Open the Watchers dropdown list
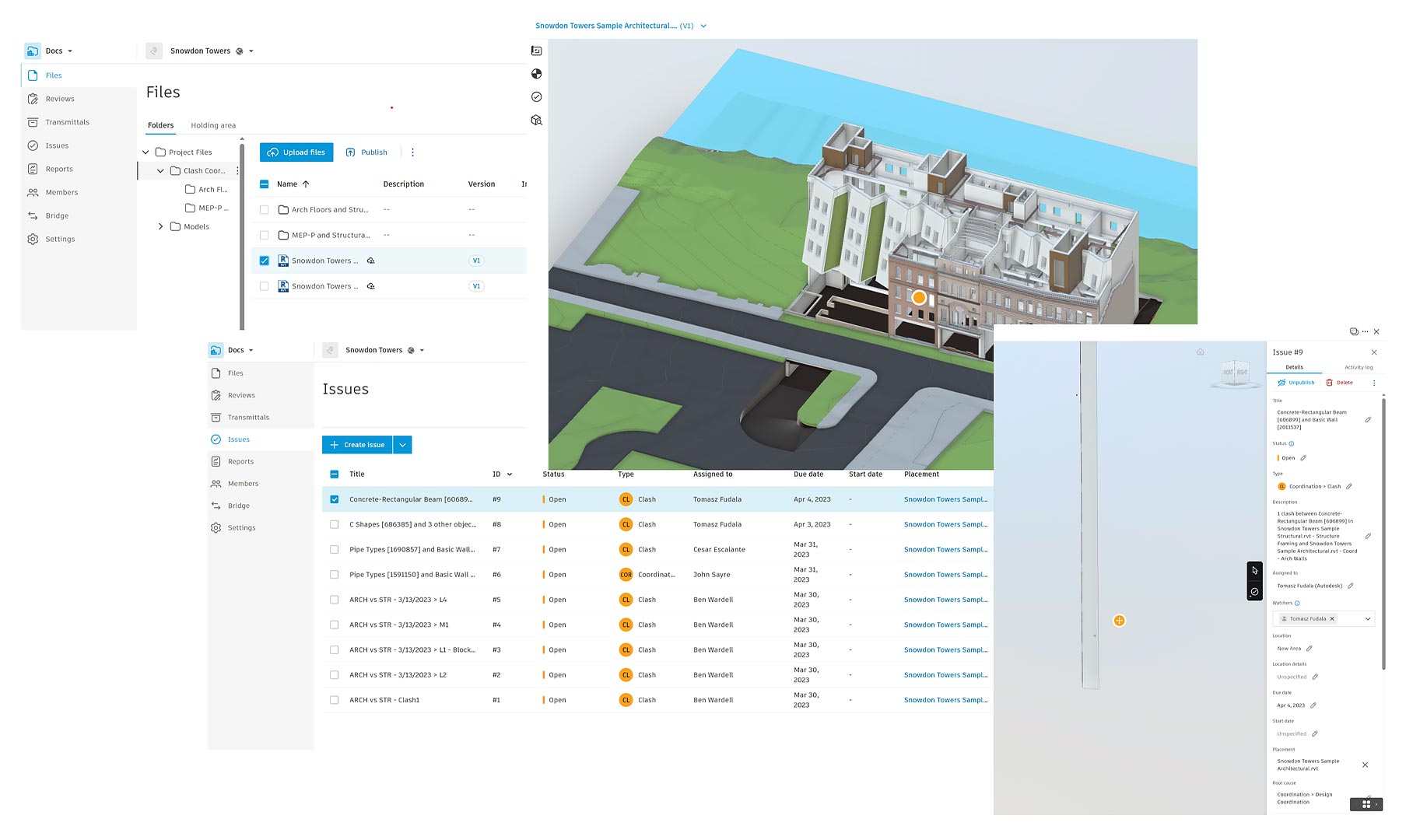Image resolution: width=1420 pixels, height=840 pixels. coord(1367,619)
